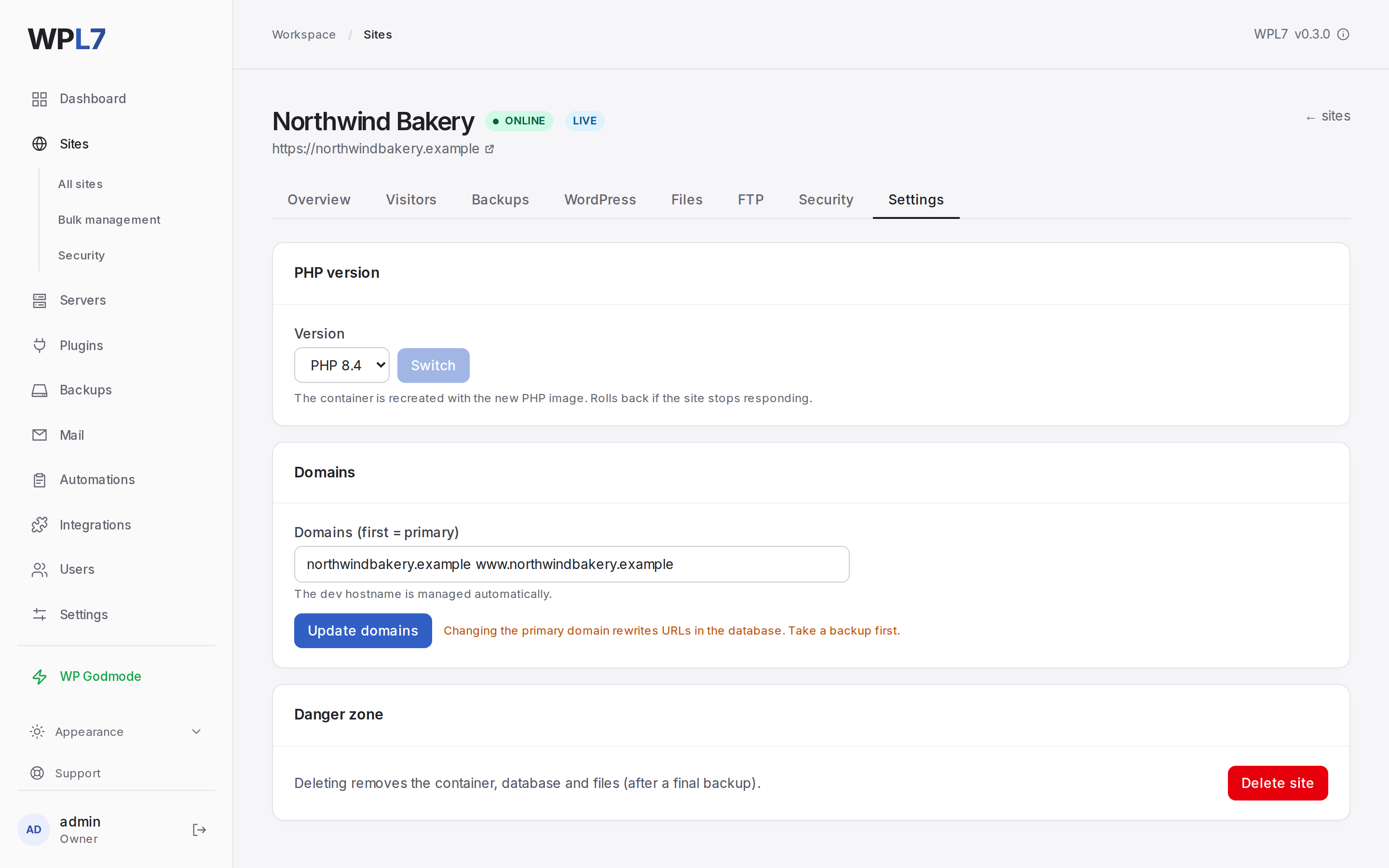
Task: Open All sites in sidebar
Action: (x=81, y=184)
